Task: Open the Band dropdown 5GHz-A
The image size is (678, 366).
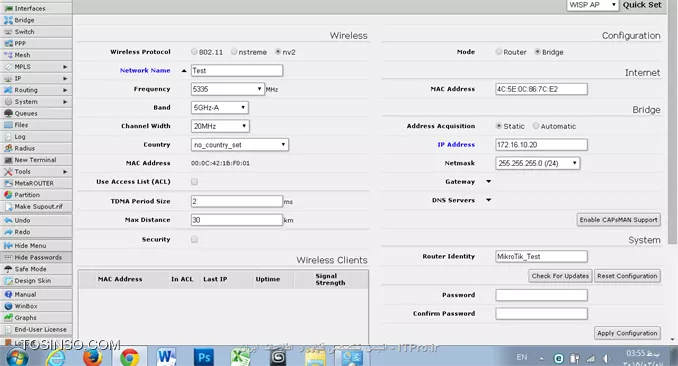Action: coord(220,108)
